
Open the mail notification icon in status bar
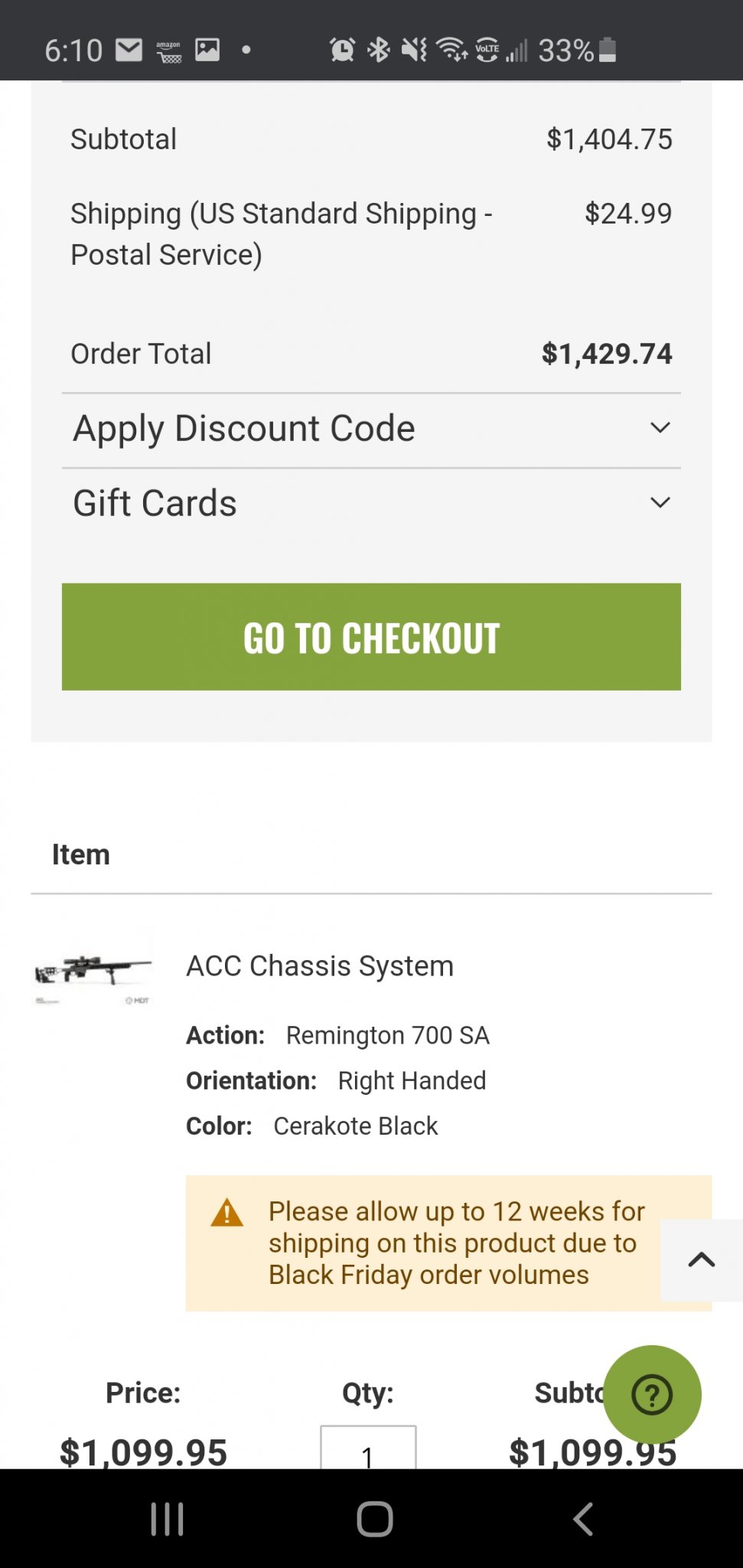[x=129, y=50]
